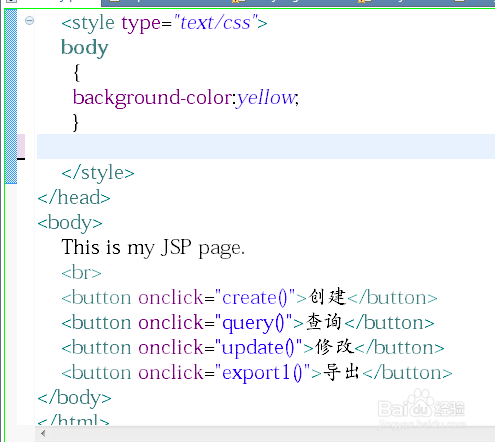Click the horizontal scrollbar left arrow
This screenshot has width=495, height=442.
pos(43,433)
